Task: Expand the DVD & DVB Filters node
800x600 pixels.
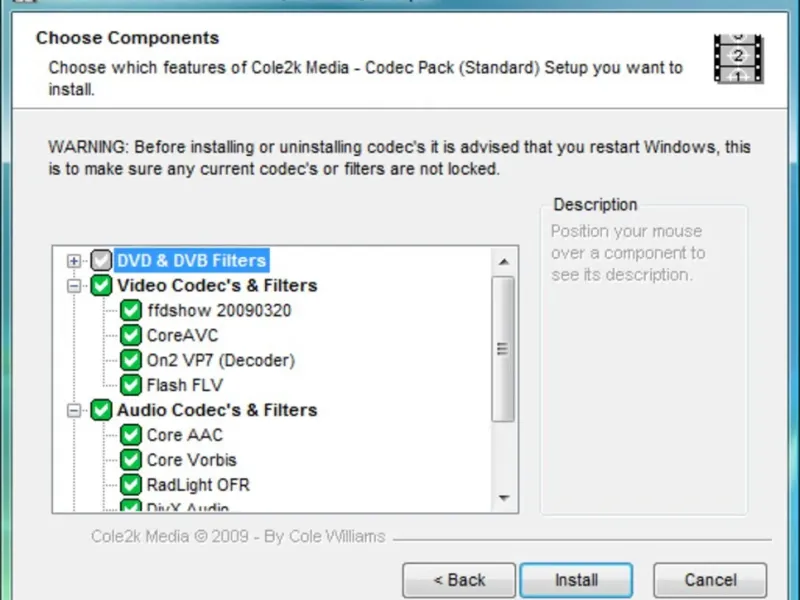Action: [x=73, y=261]
